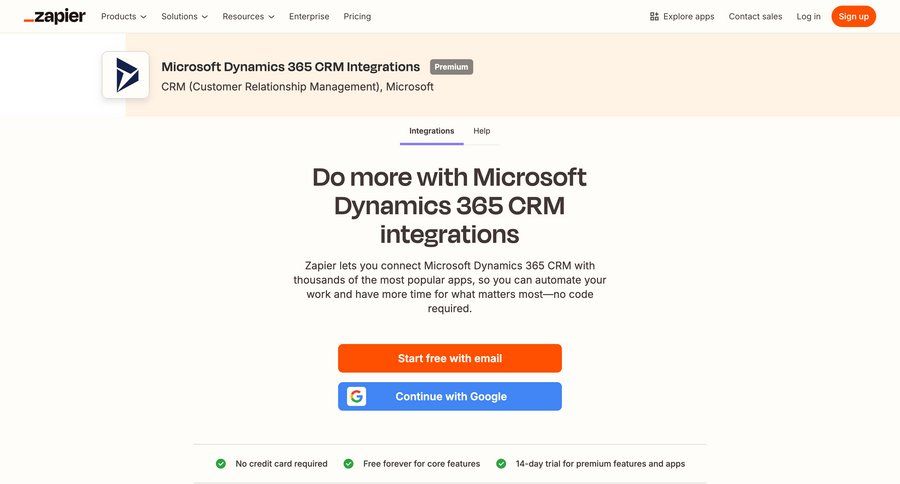
Task: Click the green check next to 14-day trial
Action: (x=501, y=463)
